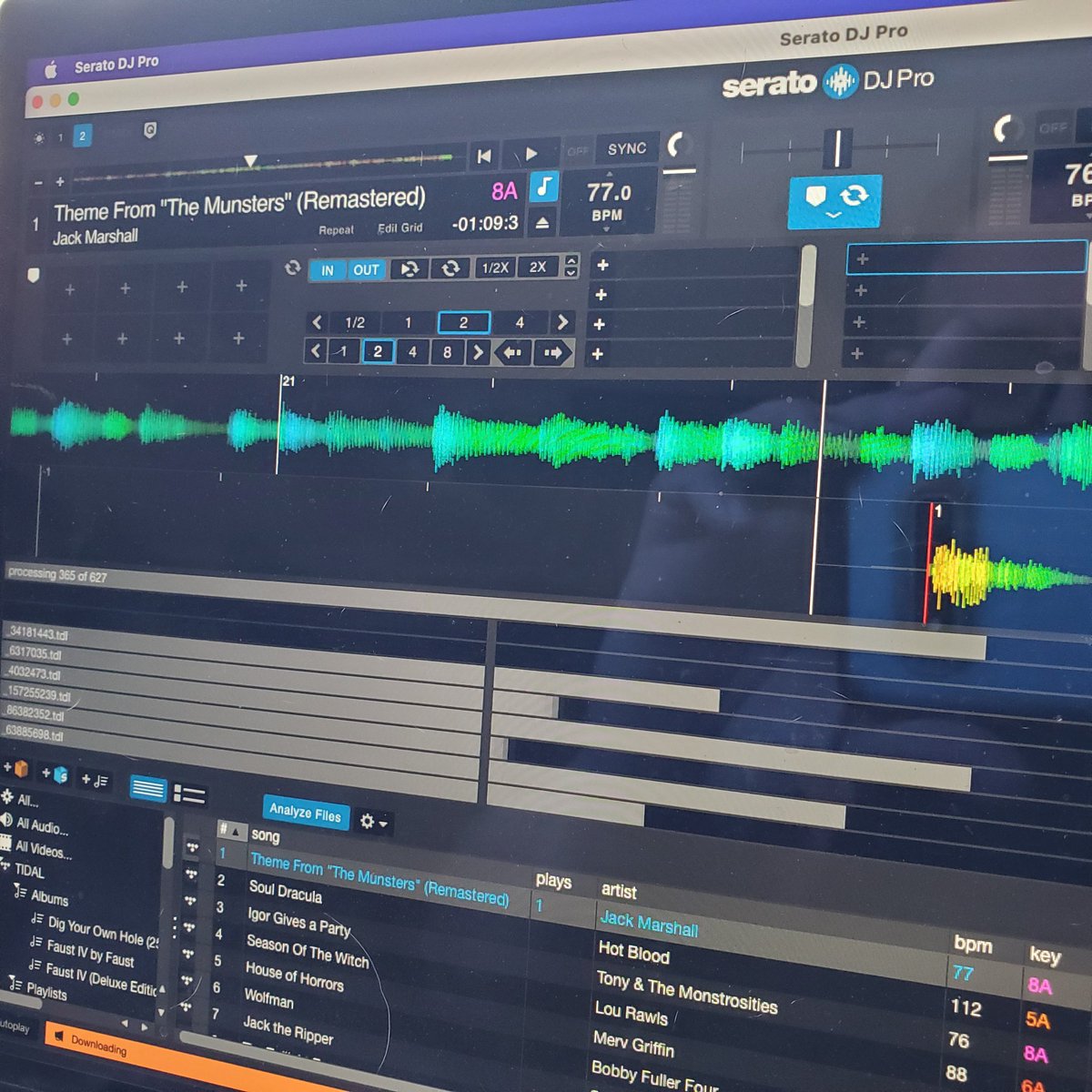Switch to deck layout 2
The width and height of the screenshot is (1092, 1092).
(83, 136)
